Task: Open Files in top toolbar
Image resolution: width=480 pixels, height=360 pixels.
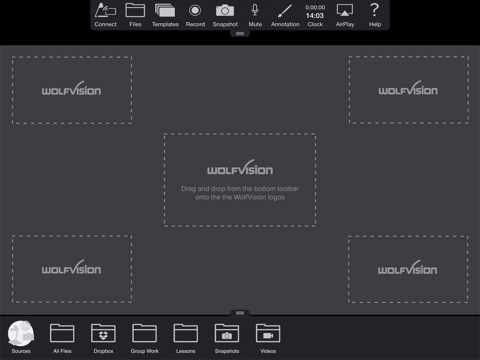Action: (x=135, y=15)
